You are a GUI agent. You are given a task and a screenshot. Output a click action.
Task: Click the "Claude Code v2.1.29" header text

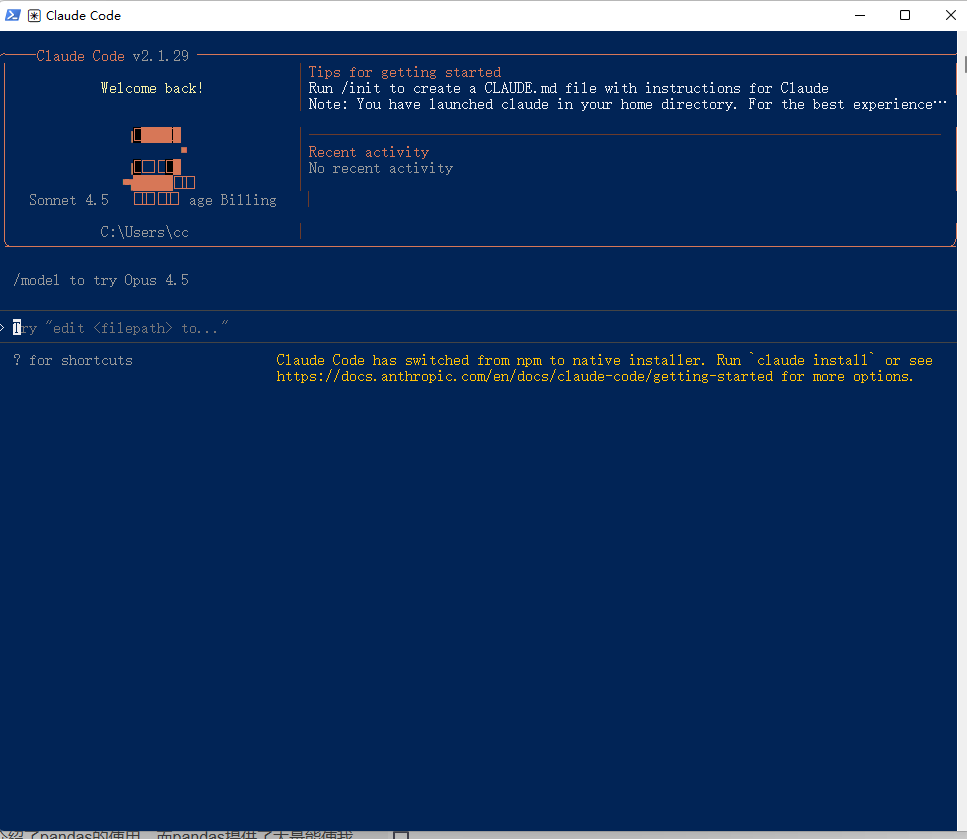point(112,56)
